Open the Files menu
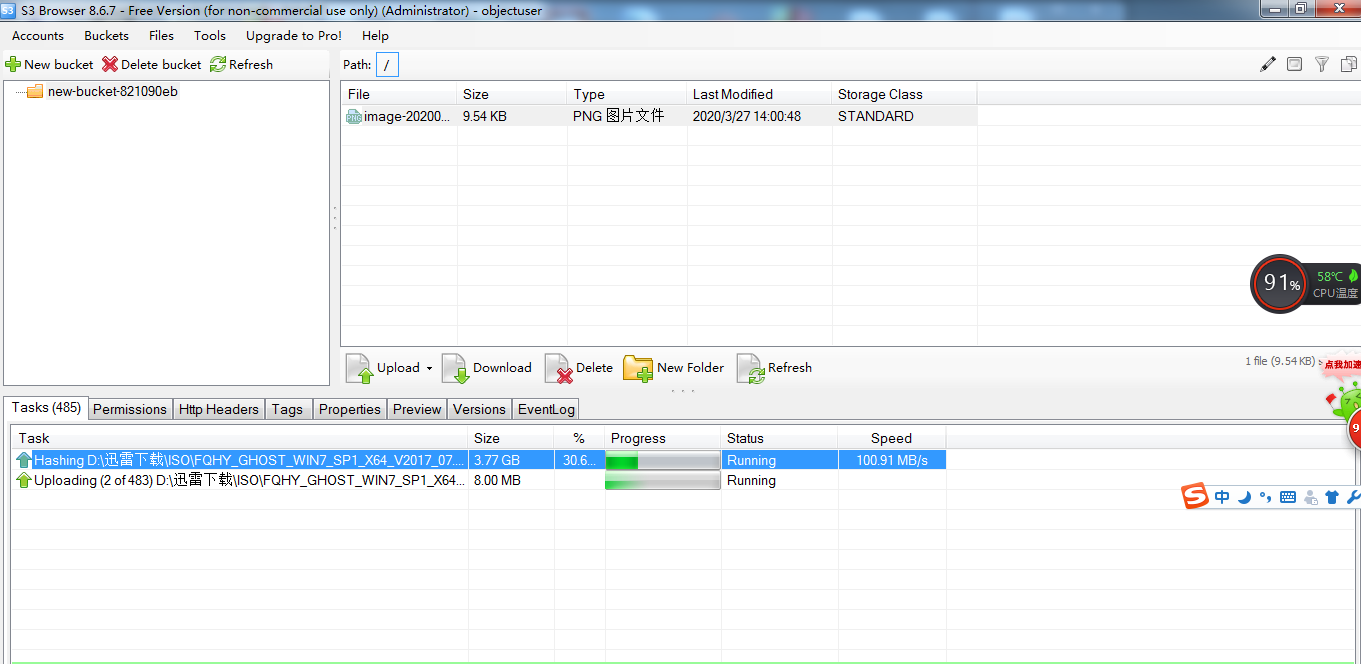The image size is (1361, 664). tap(161, 35)
